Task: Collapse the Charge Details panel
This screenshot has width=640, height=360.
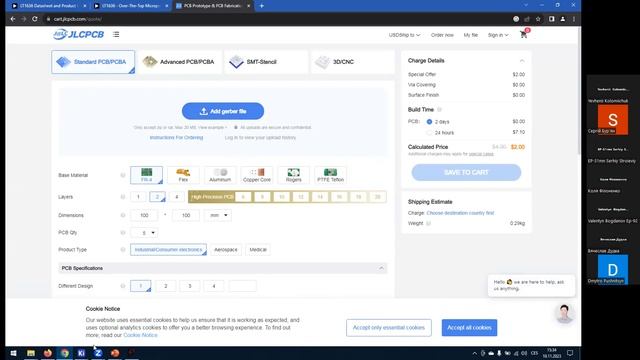Action: pyautogui.click(x=522, y=60)
